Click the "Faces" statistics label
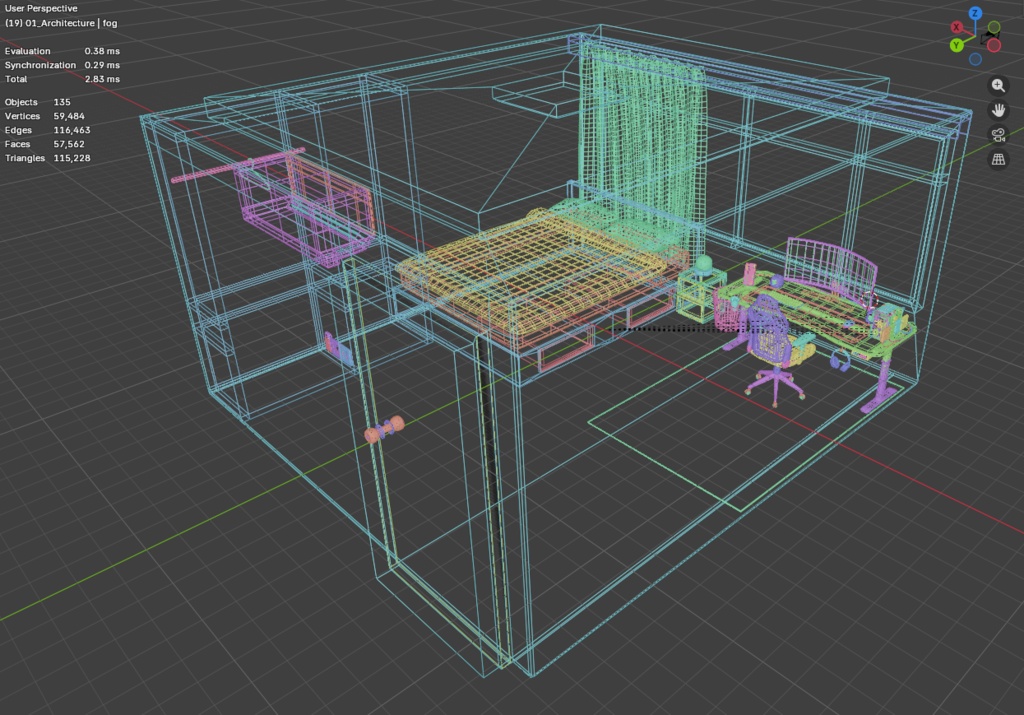The image size is (1024, 715). 18,144
